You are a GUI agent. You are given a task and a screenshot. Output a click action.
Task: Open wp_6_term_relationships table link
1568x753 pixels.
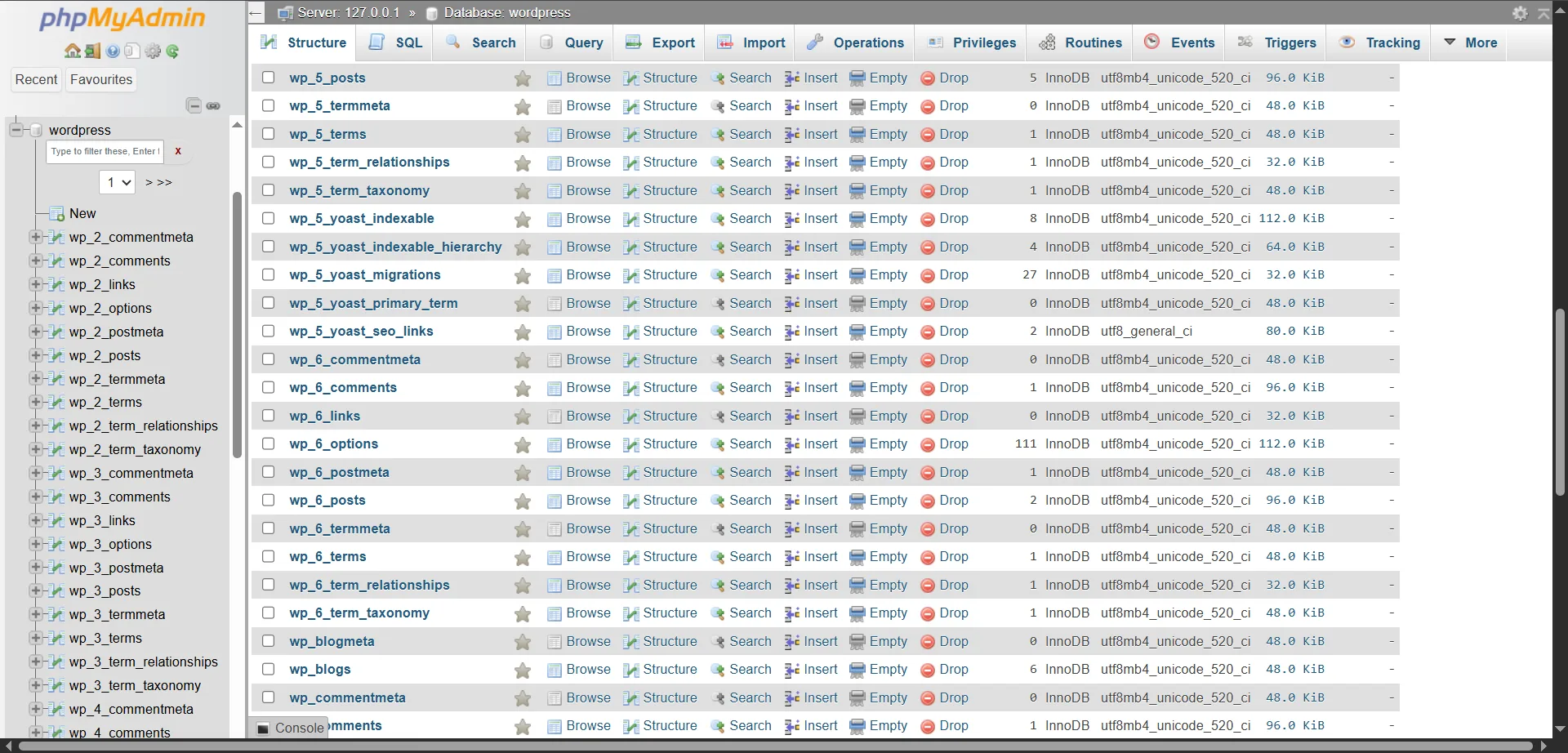click(369, 585)
